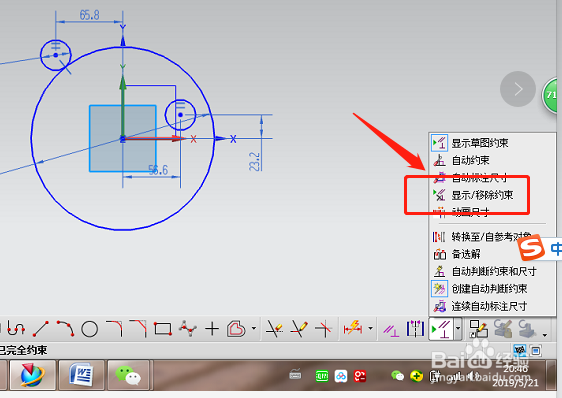Click the green Y axis arrow handle

(123, 82)
